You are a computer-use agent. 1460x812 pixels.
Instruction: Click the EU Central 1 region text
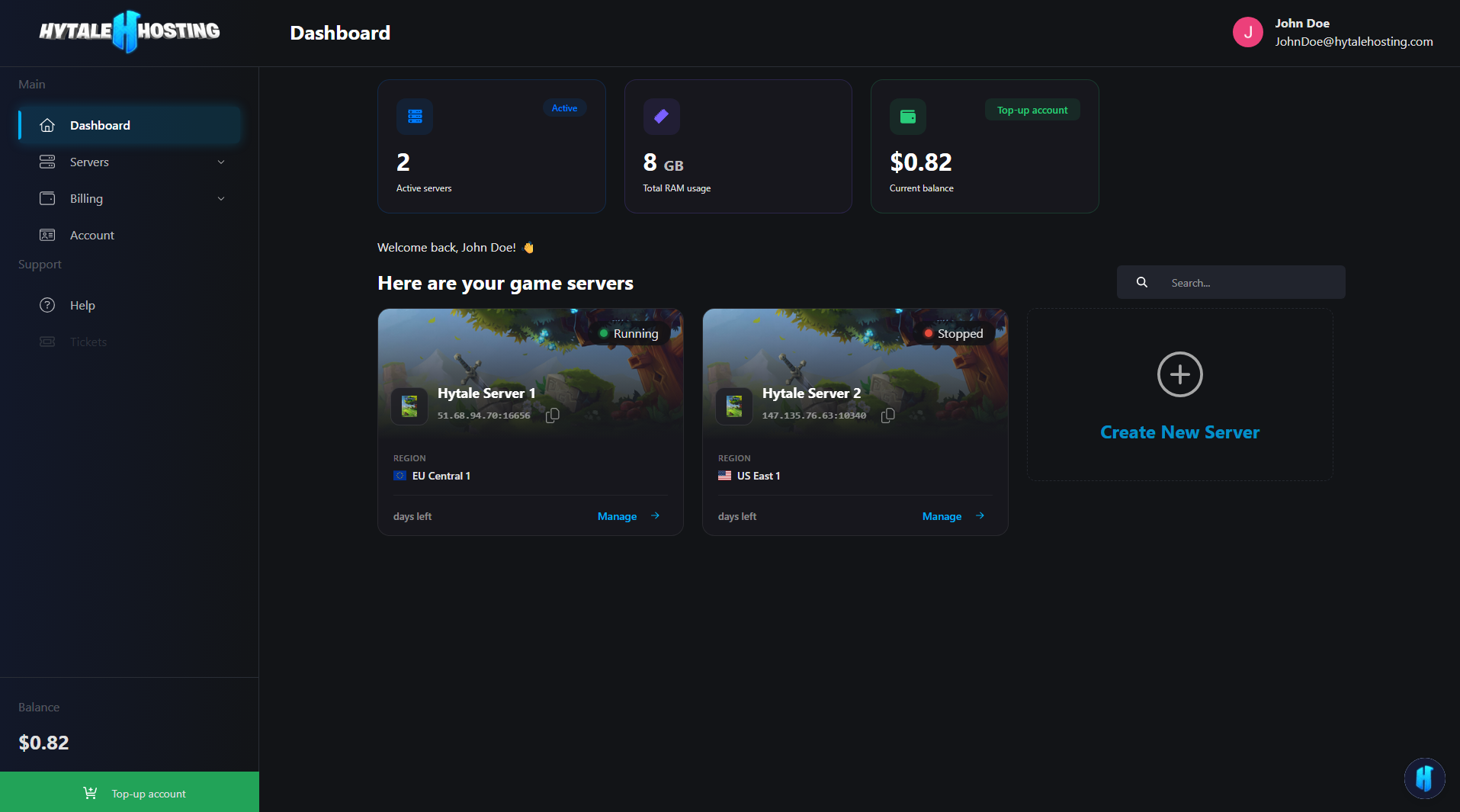coord(441,476)
